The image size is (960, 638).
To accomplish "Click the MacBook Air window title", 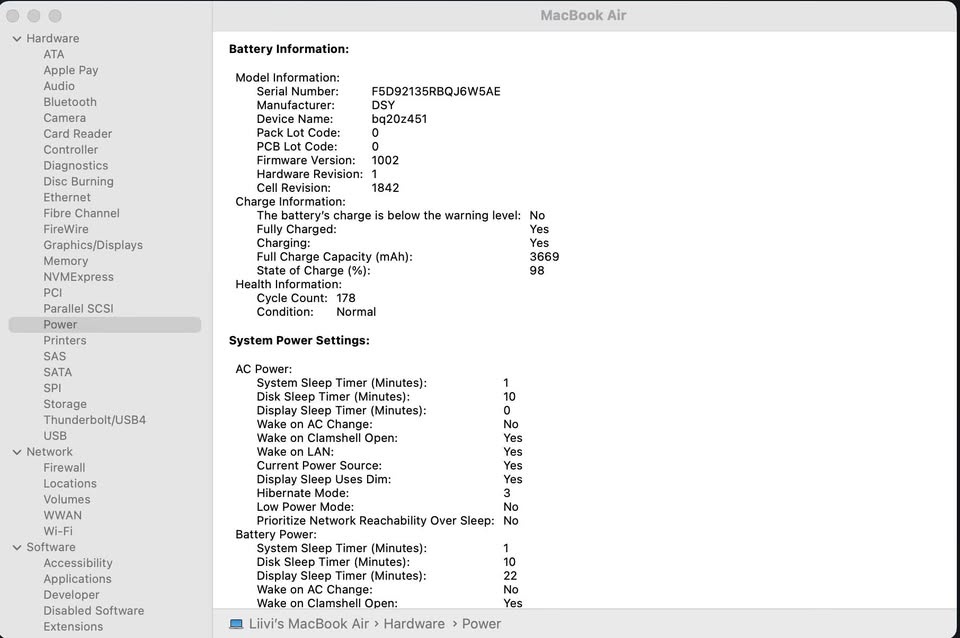I will point(583,16).
